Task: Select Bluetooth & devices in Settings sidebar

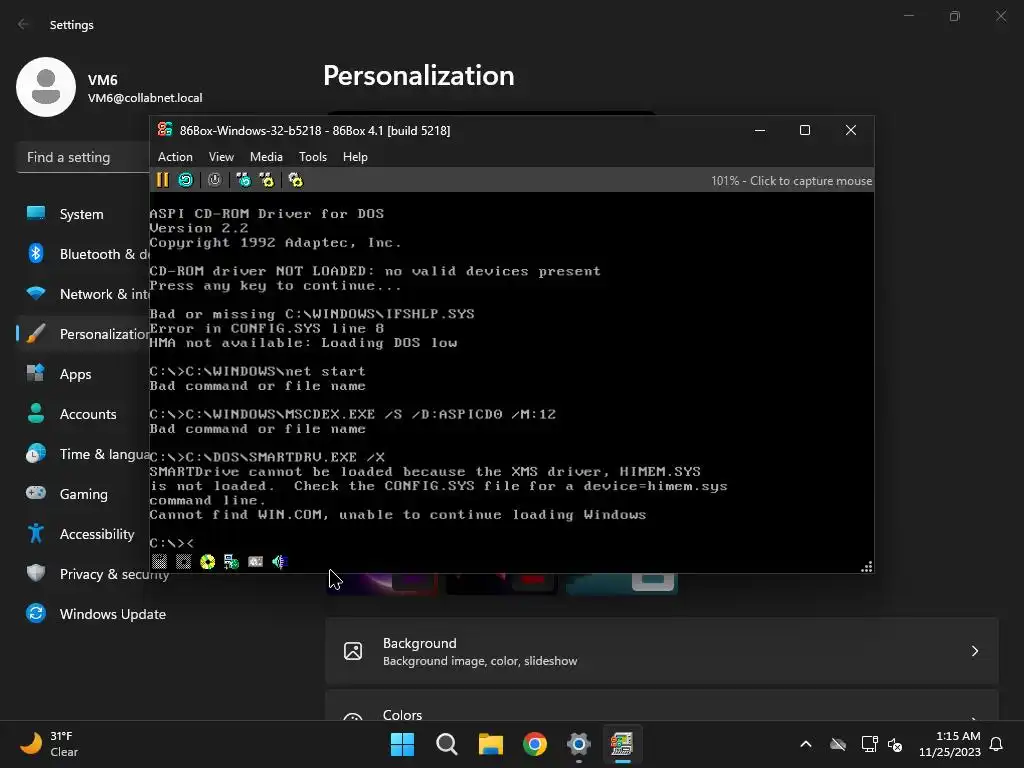Action: pyautogui.click(x=84, y=254)
